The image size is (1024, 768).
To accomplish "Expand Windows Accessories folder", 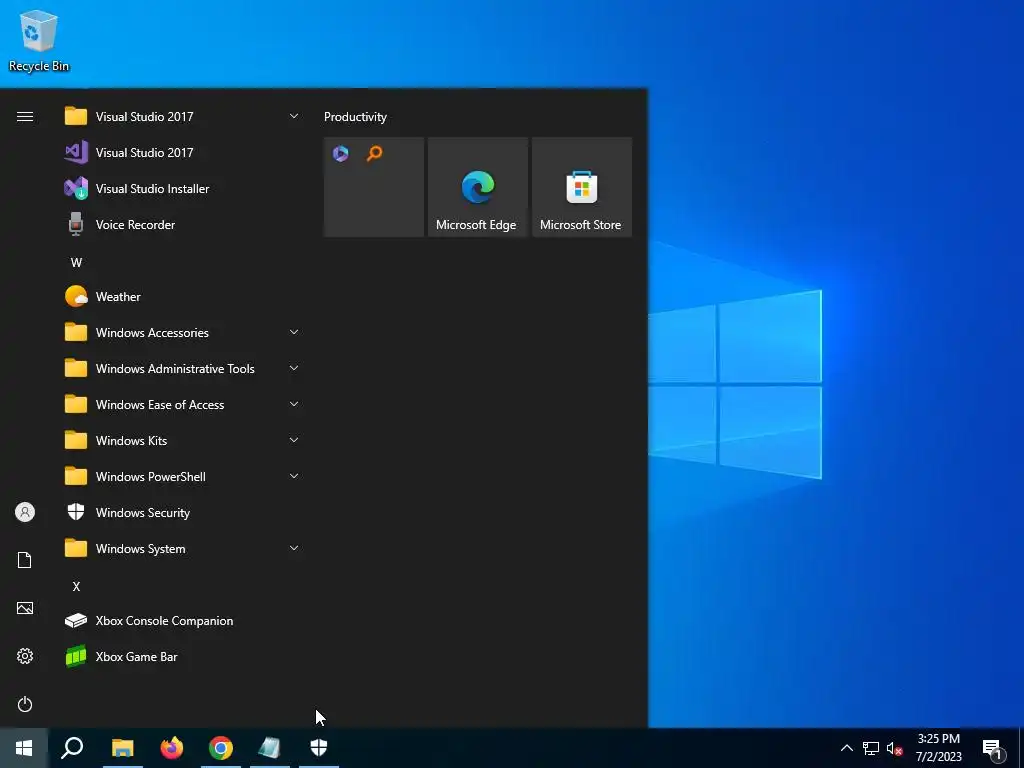I will [x=182, y=332].
